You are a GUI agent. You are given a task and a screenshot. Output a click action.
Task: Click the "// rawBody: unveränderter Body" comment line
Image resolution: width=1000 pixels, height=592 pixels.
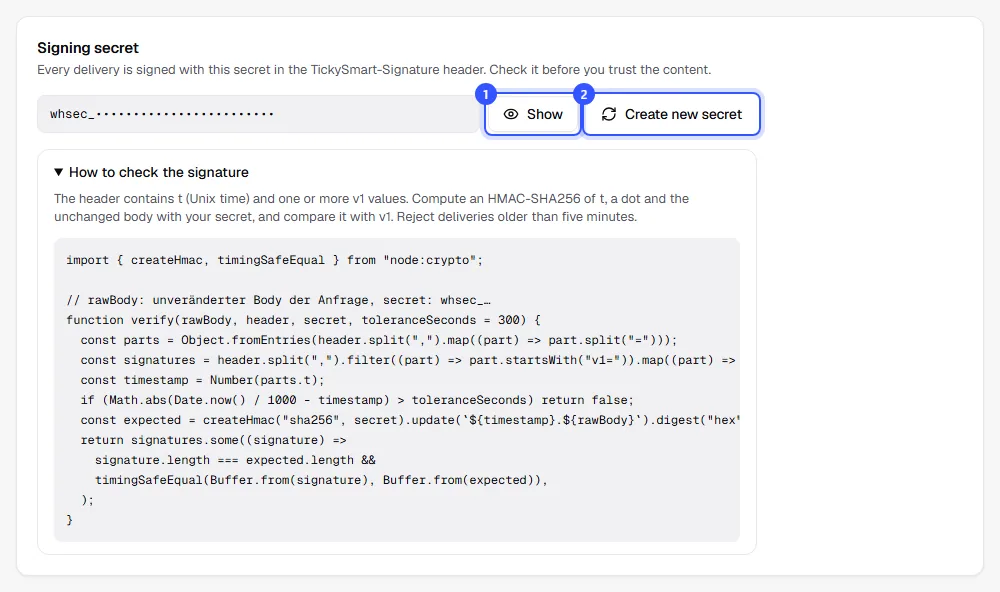[279, 300]
